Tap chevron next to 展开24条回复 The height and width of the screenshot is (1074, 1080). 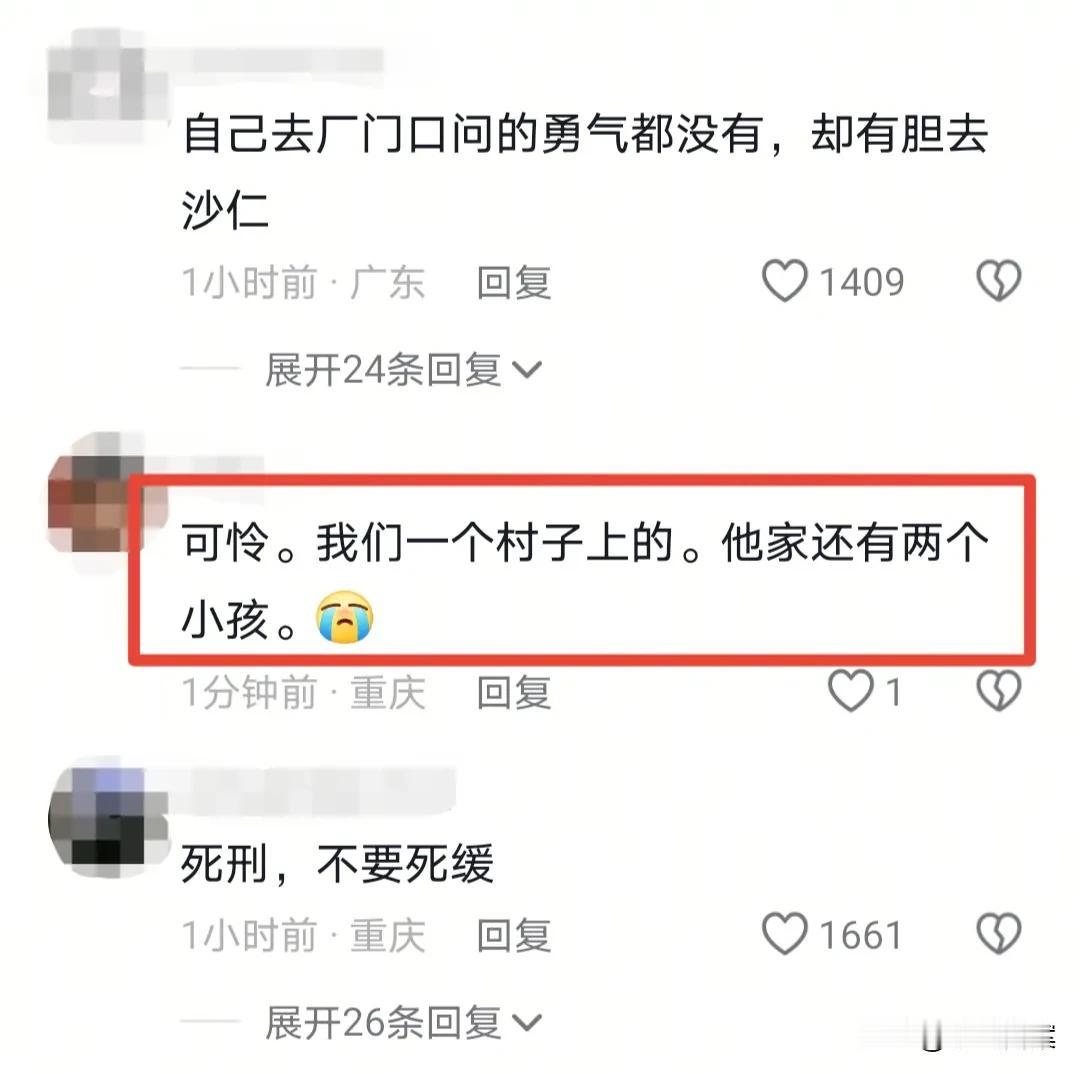click(528, 371)
